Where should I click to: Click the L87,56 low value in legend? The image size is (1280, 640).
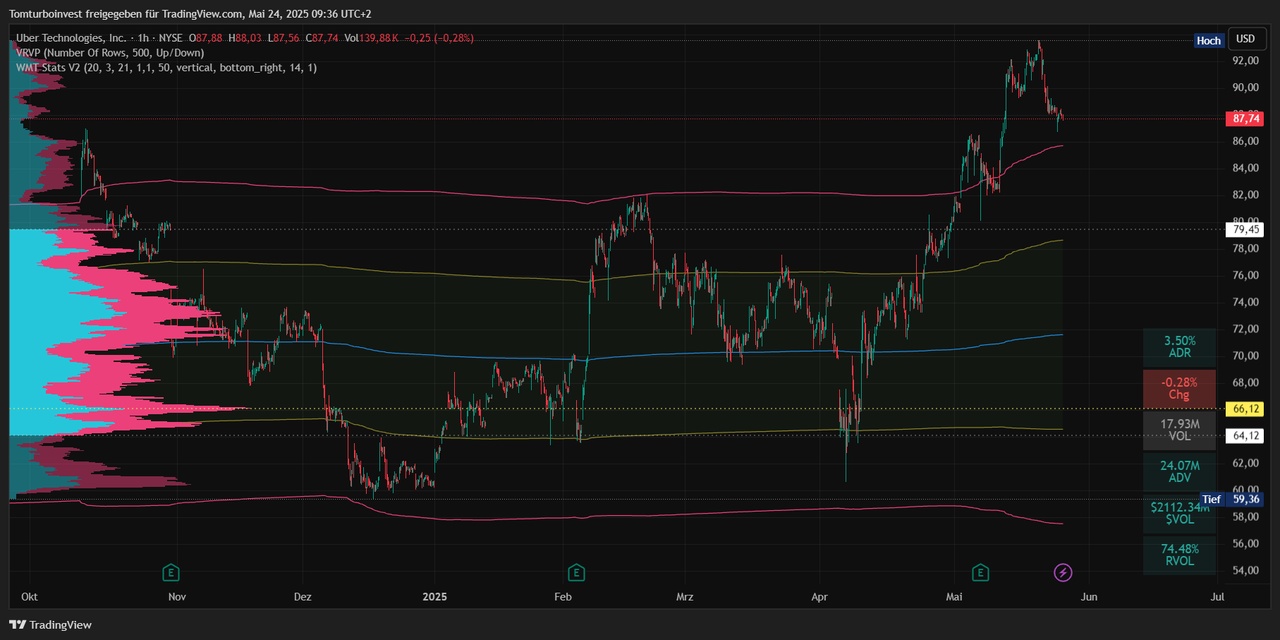[x=284, y=38]
